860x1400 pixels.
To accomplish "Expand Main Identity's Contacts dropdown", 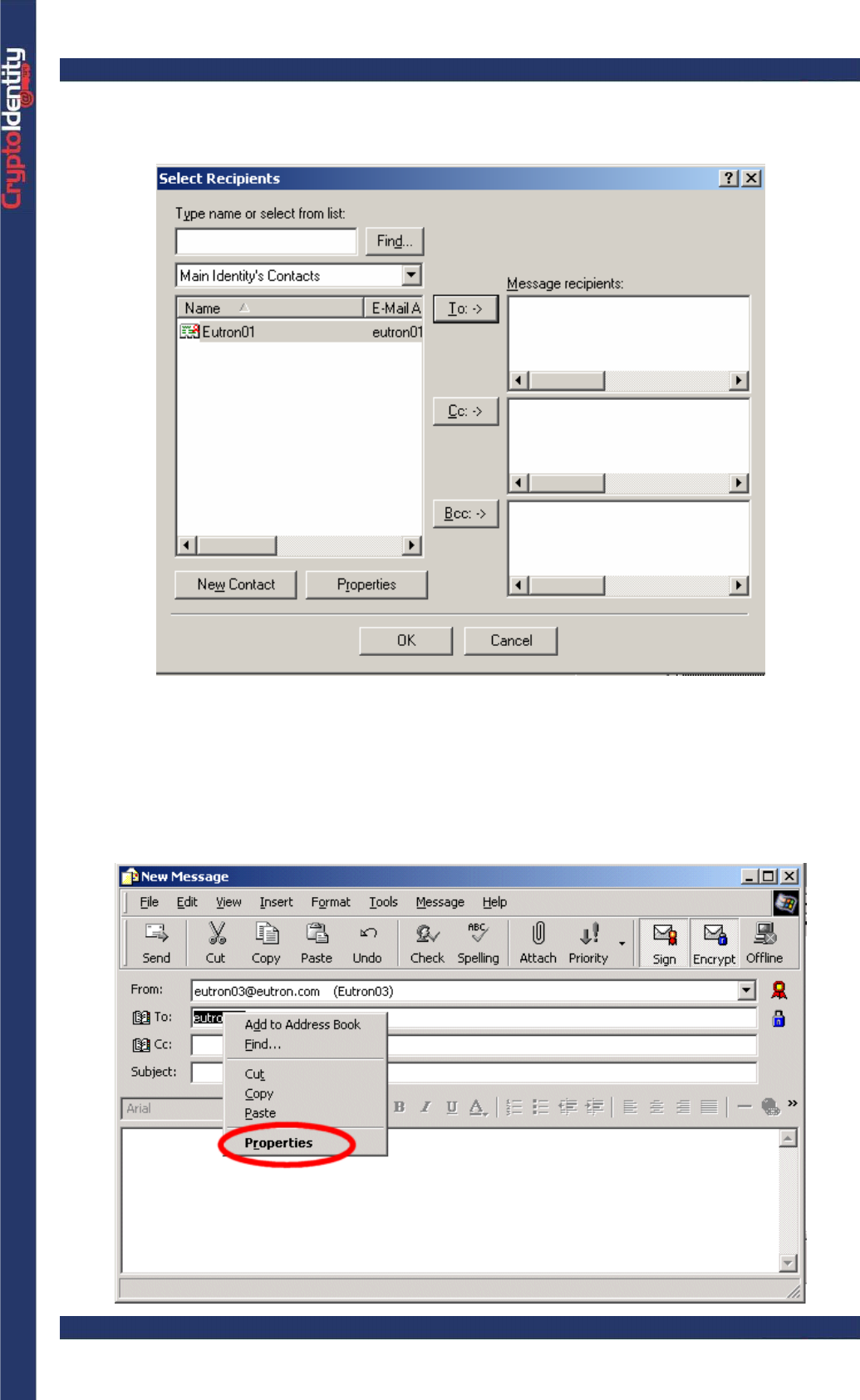I will click(x=411, y=275).
